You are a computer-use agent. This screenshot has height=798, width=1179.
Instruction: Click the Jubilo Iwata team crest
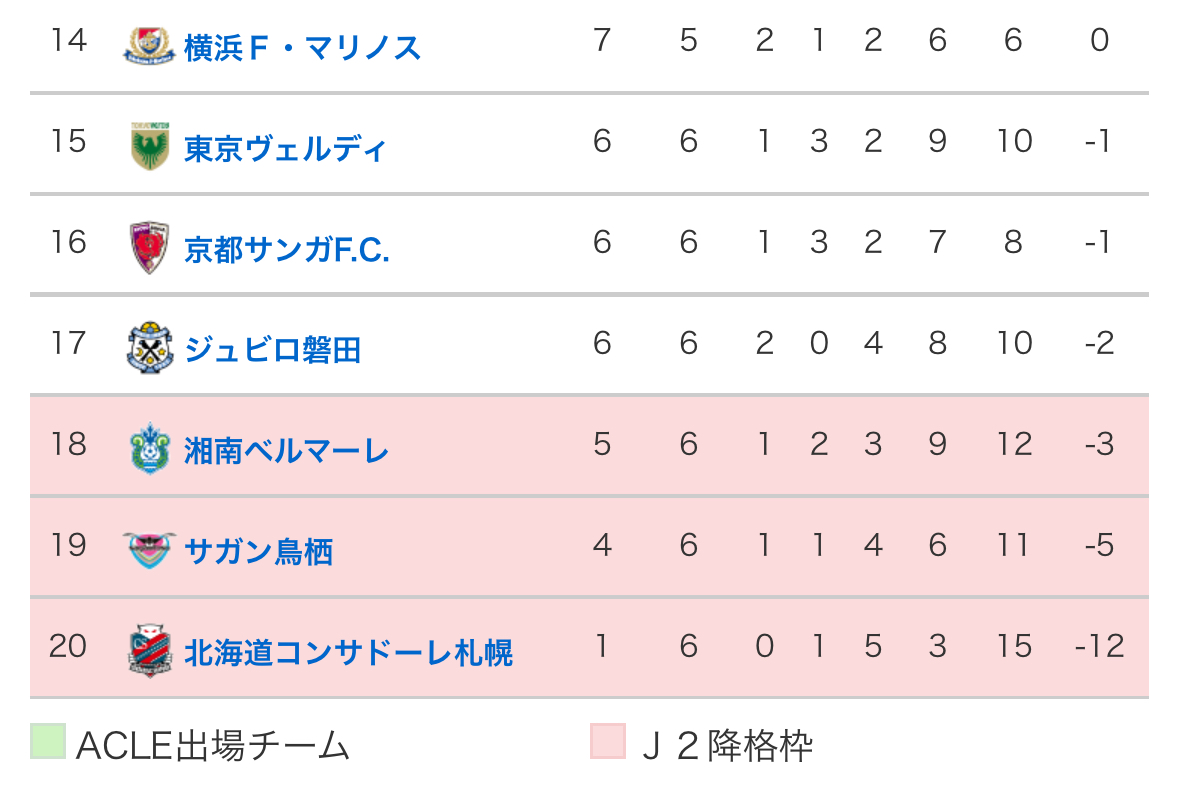click(149, 348)
